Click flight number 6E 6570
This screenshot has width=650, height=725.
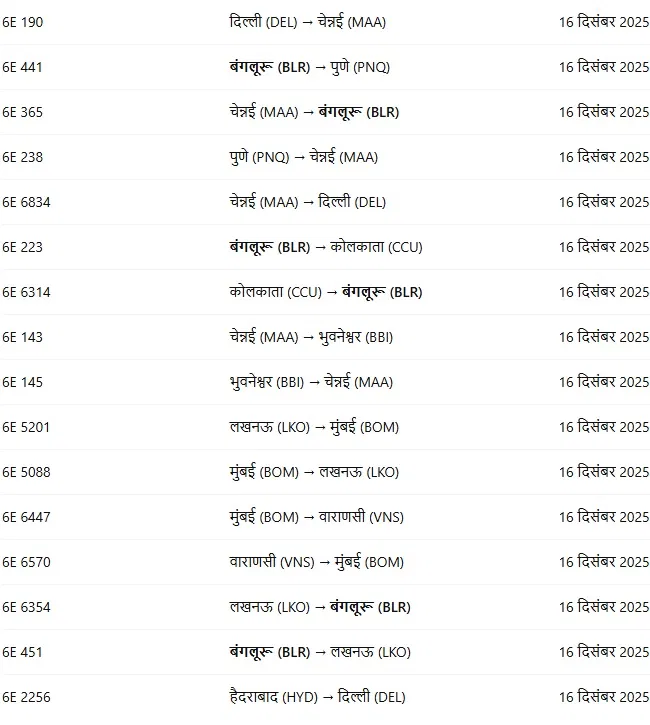click(x=27, y=562)
